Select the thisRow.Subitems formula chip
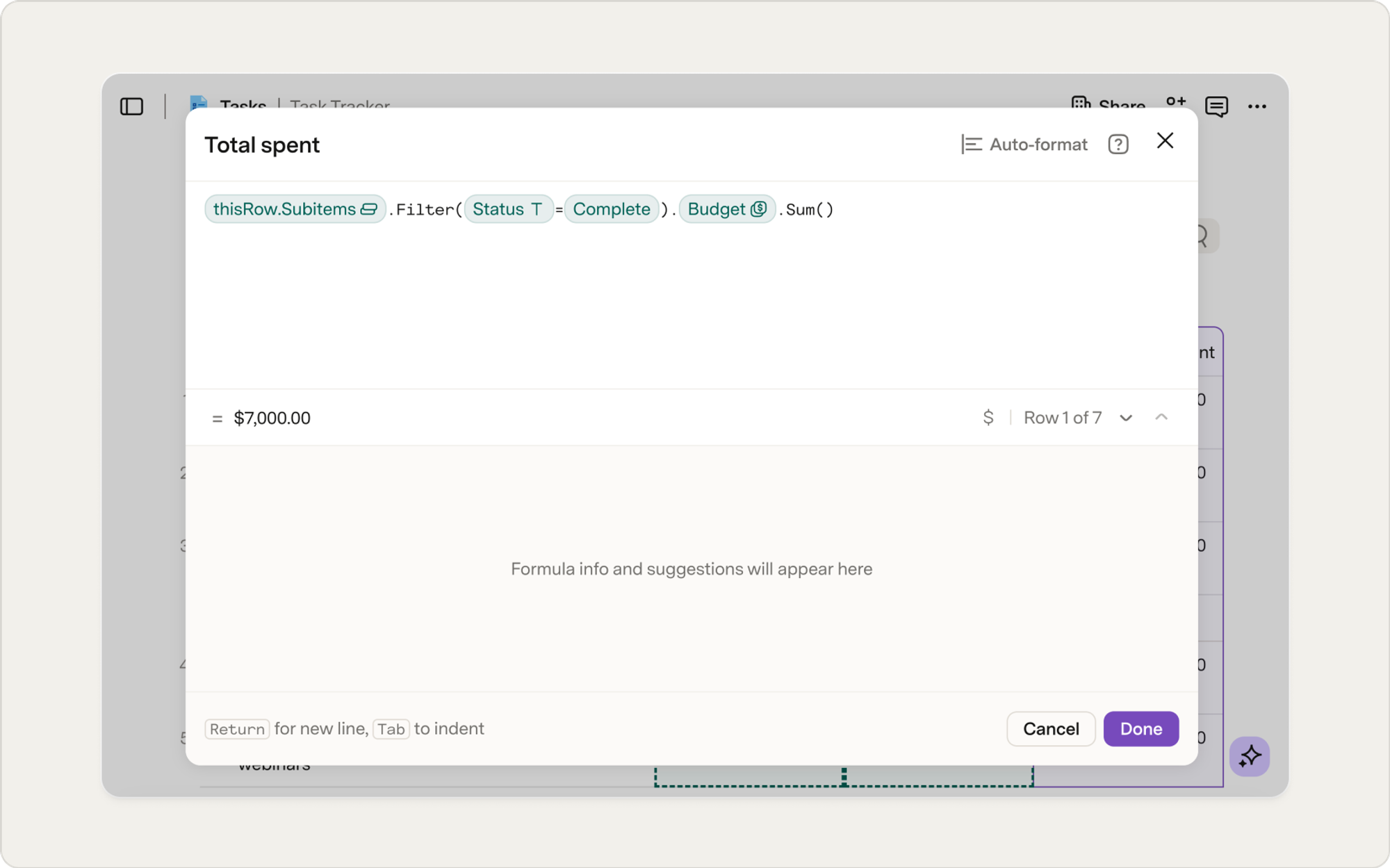Screen dimensions: 1390x868 click(295, 209)
